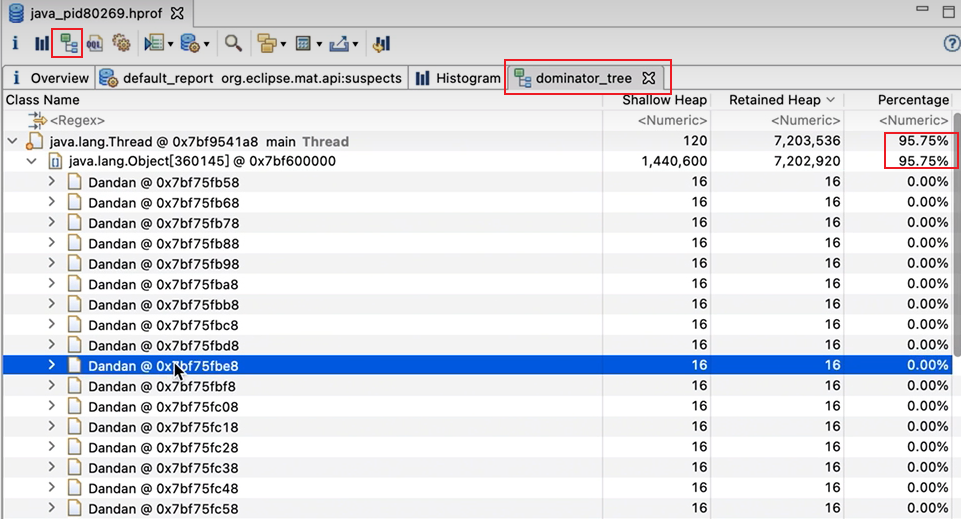The height and width of the screenshot is (519, 961).
Task: Switch to default_report suspects tab
Action: click(251, 78)
